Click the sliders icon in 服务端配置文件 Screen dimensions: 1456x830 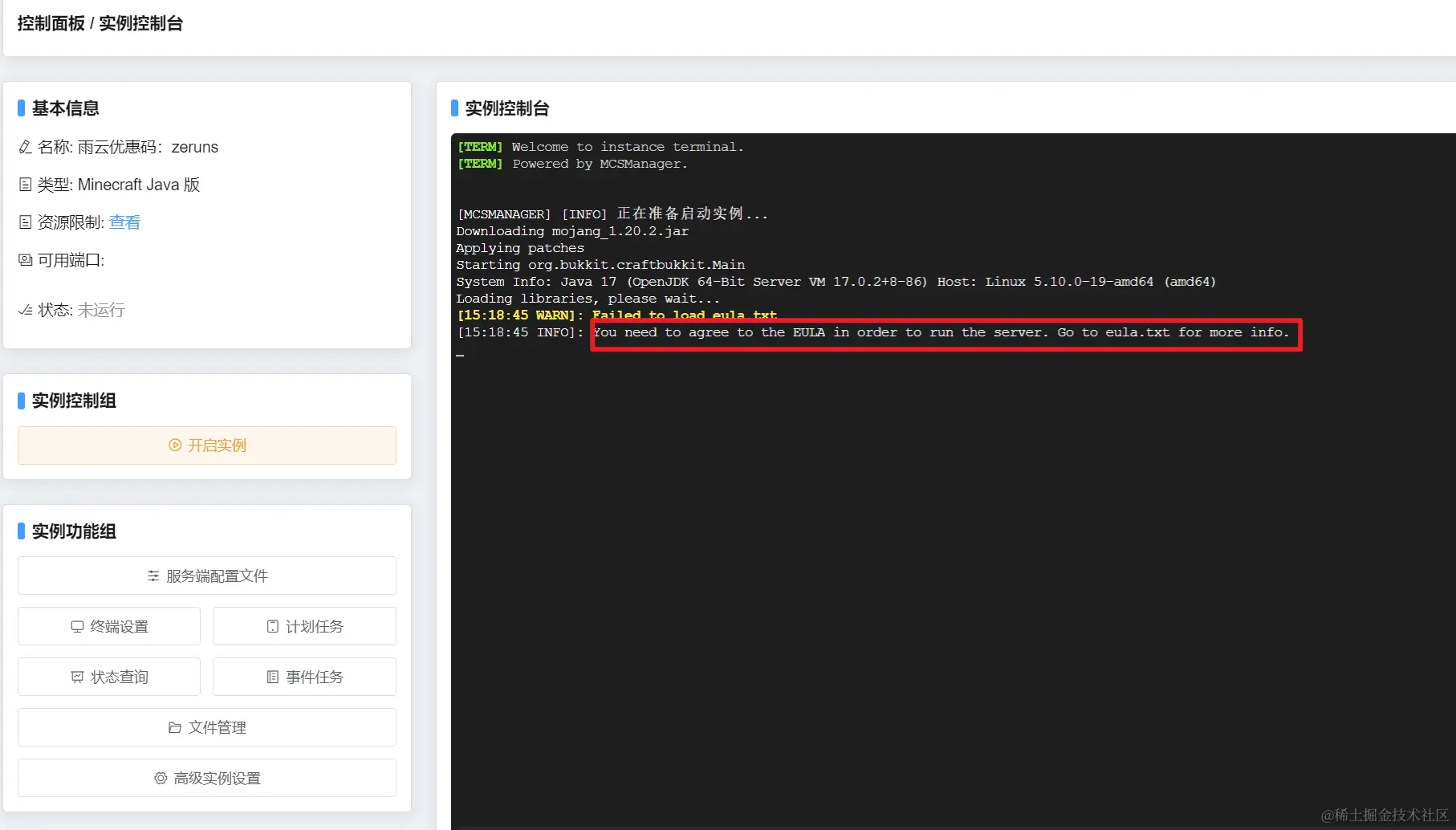click(153, 576)
